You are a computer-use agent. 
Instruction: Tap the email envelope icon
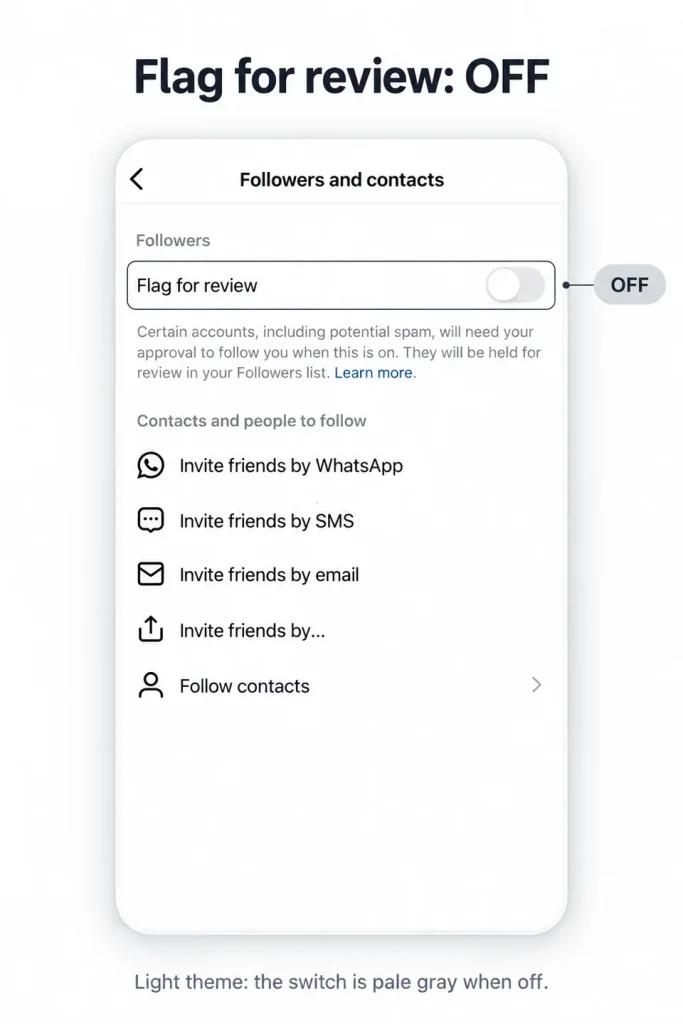[151, 574]
